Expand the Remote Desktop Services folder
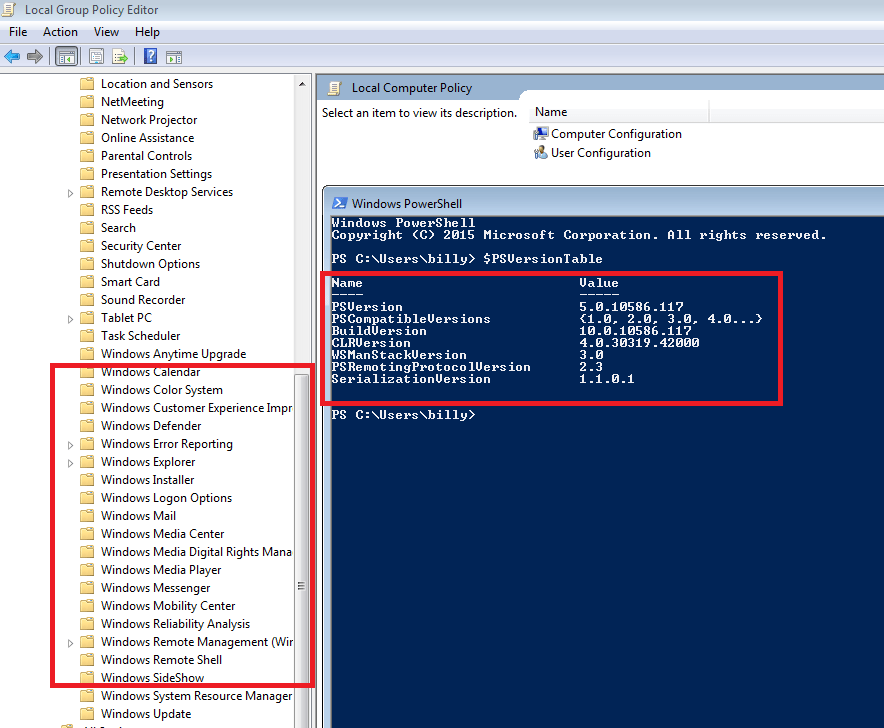The image size is (884, 728). pos(70,191)
